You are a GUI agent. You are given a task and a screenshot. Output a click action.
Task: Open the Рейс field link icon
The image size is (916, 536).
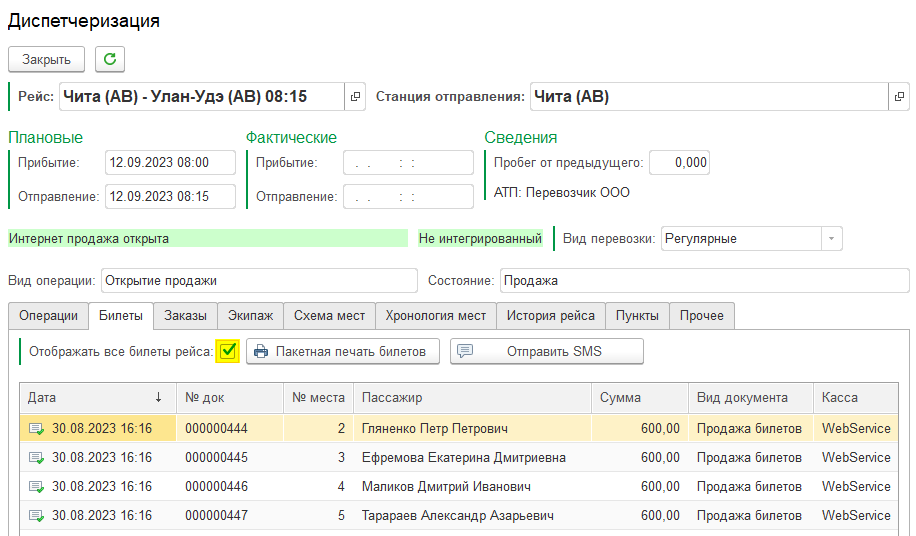coord(355,97)
